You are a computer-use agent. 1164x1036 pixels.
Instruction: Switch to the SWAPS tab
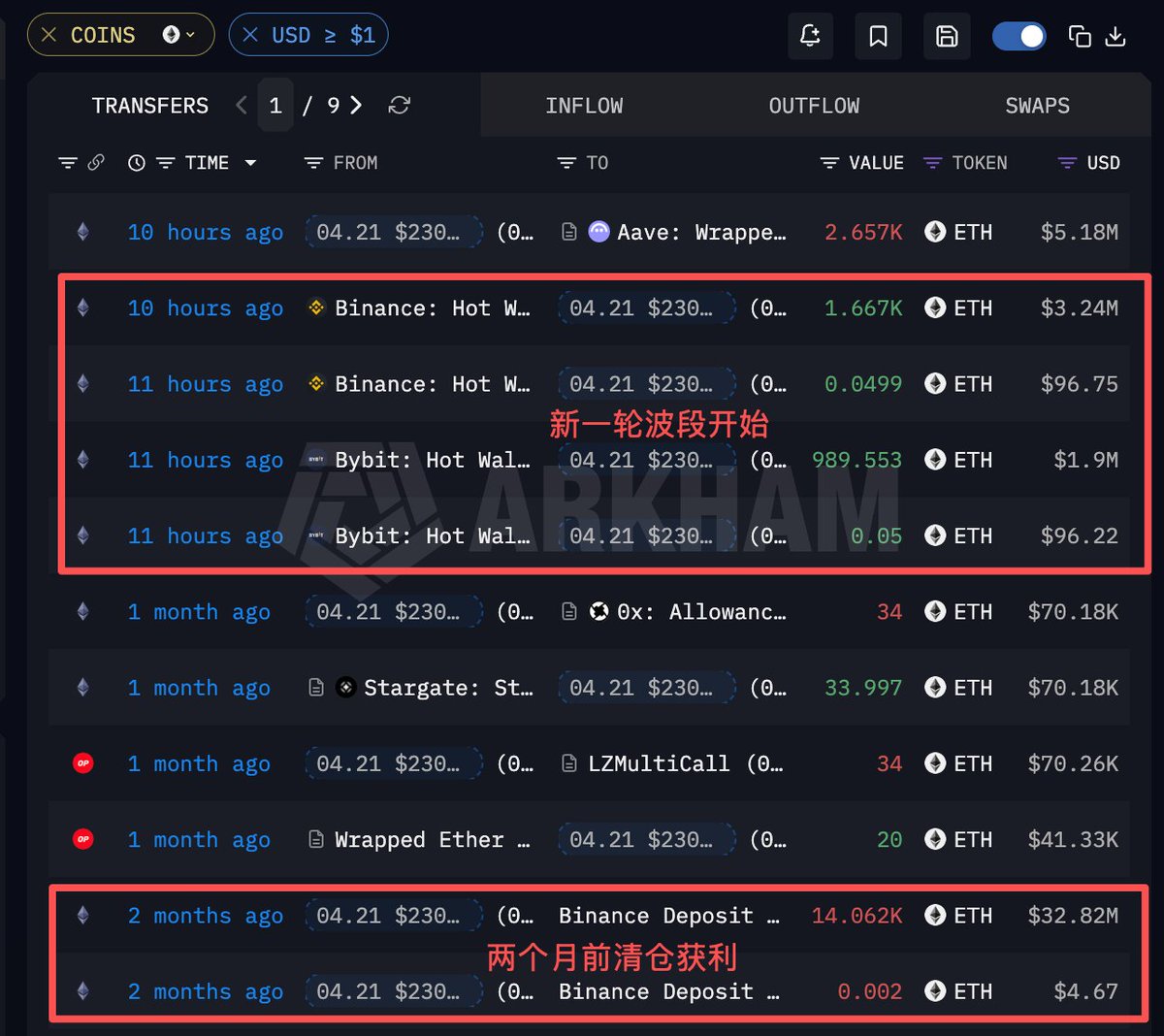(x=1037, y=106)
